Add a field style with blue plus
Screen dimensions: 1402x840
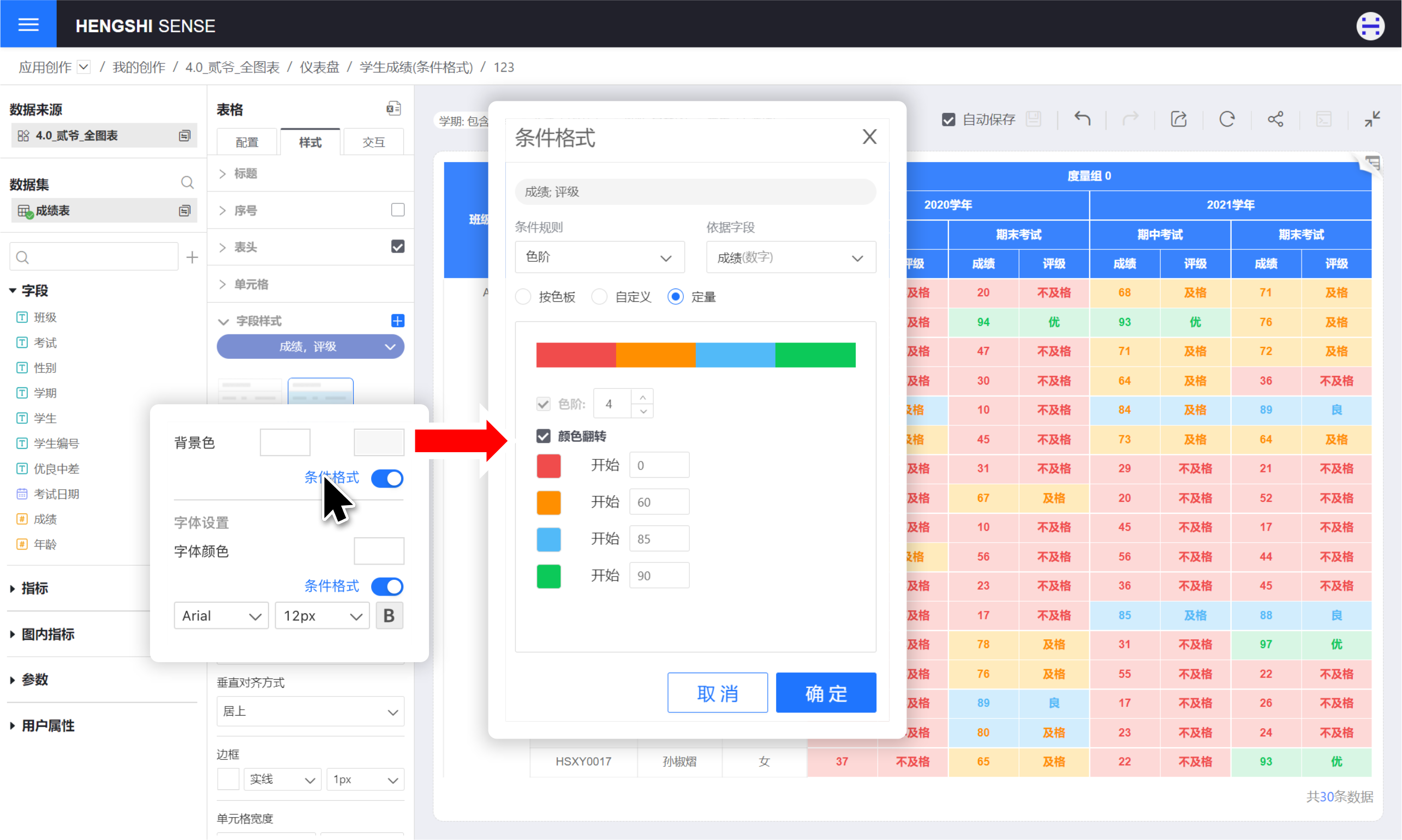coord(398,321)
